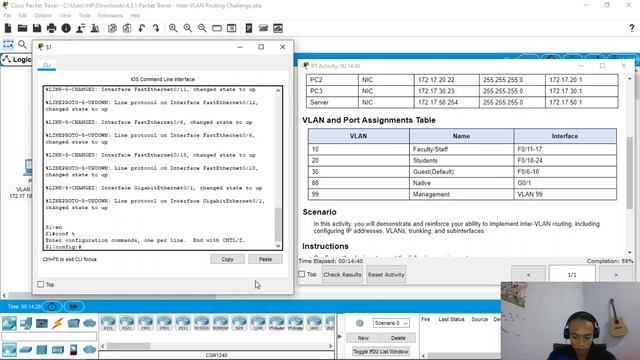Click Guest(Default) cell in VLAN table
Viewport: 640px width, 360px height.
pyautogui.click(x=461, y=172)
